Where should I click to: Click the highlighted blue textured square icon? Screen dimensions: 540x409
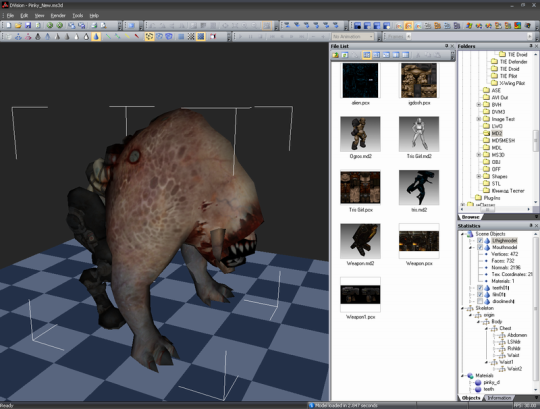pyautogui.click(x=200, y=36)
